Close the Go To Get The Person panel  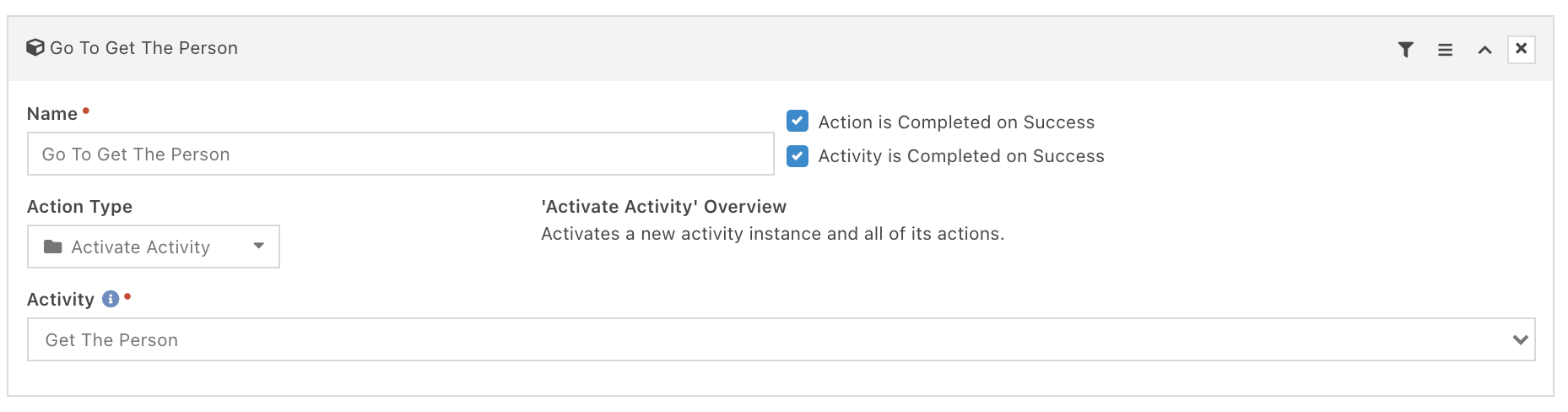1521,49
